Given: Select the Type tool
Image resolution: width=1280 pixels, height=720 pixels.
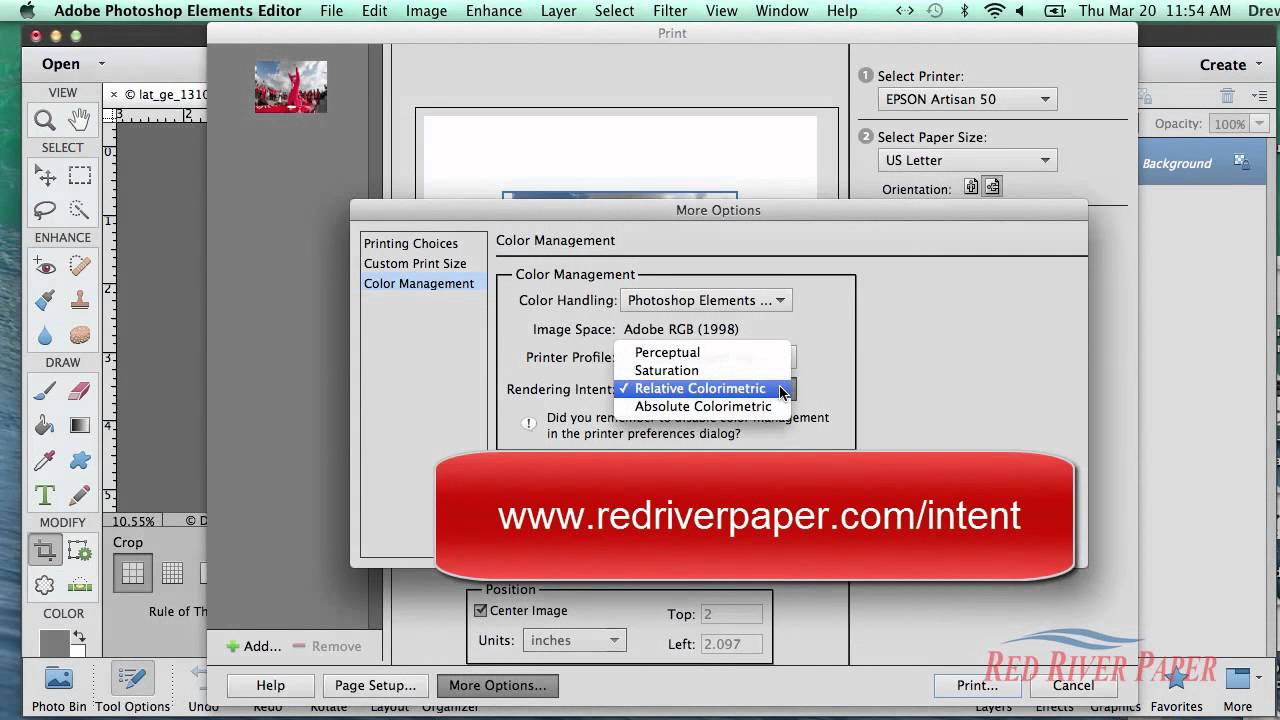Looking at the screenshot, I should 45,495.
